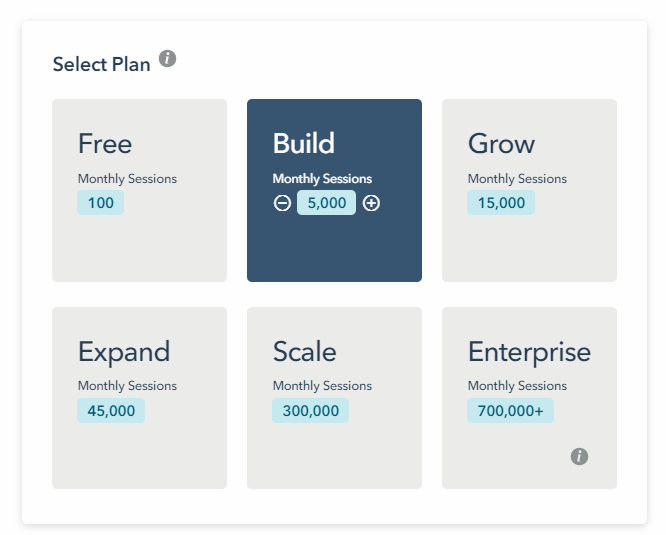Pick the Grow plan card
Screen dimensions: 666x535
(529, 190)
